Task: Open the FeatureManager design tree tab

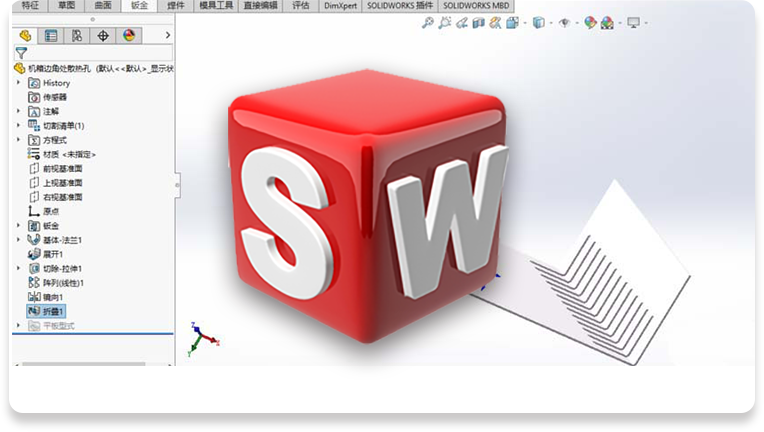Action: (x=25, y=36)
